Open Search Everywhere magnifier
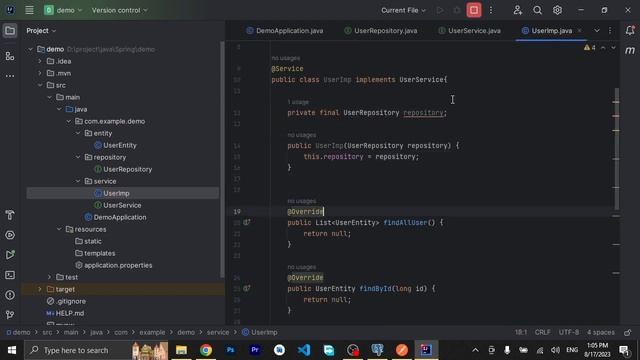The height and width of the screenshot is (360, 640). pyautogui.click(x=538, y=10)
